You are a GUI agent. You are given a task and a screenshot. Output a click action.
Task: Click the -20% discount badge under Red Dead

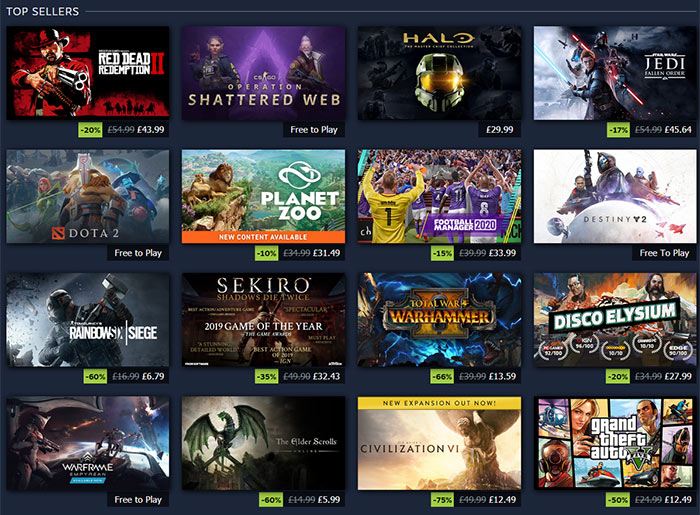pos(91,130)
